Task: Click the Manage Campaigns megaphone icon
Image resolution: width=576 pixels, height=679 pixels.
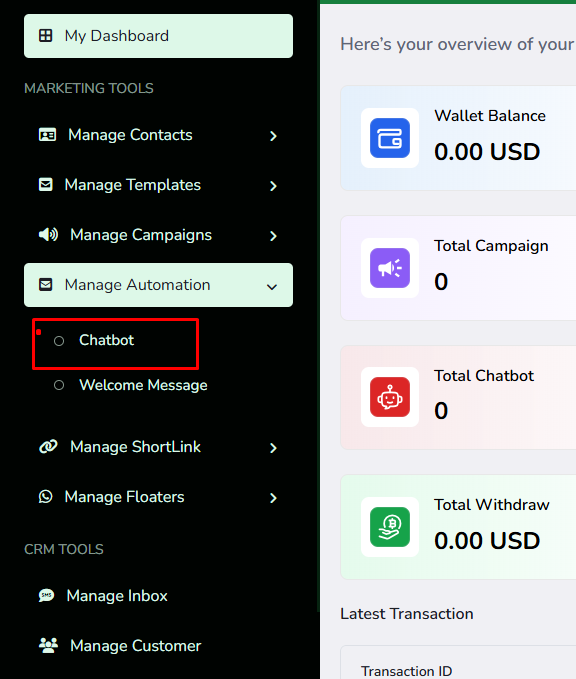Action: coord(48,235)
